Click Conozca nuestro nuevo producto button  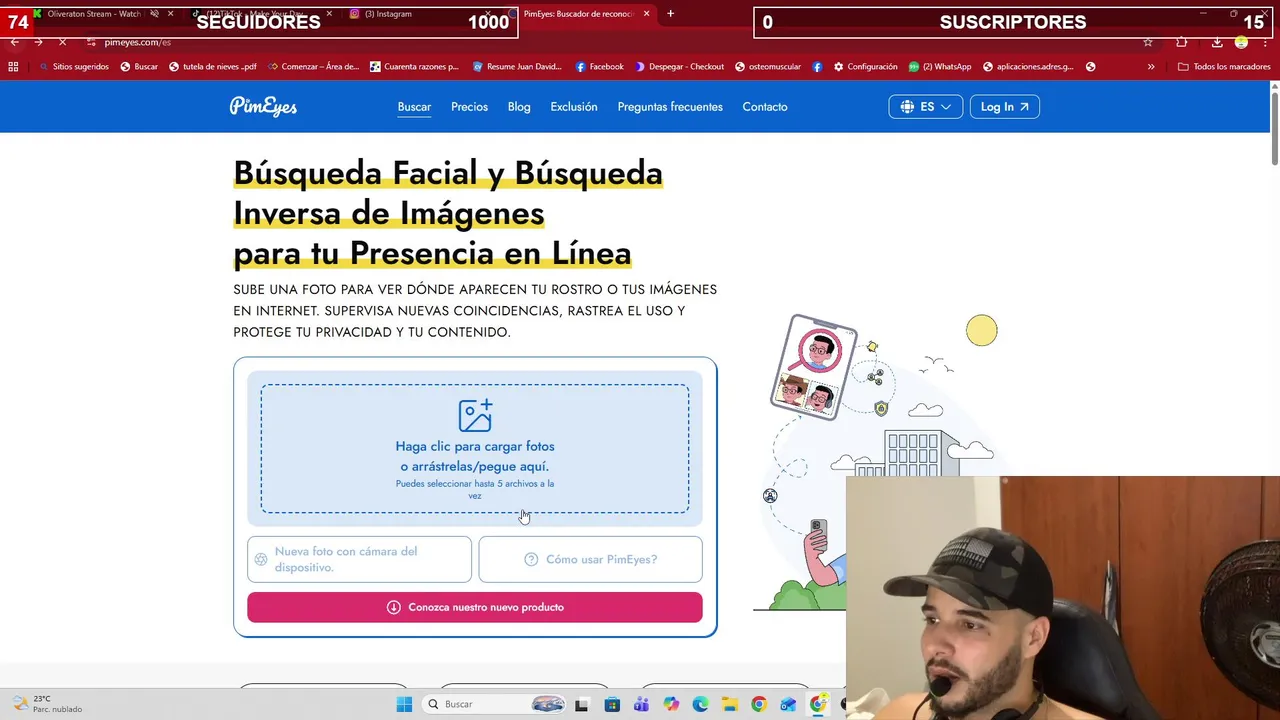tap(475, 607)
